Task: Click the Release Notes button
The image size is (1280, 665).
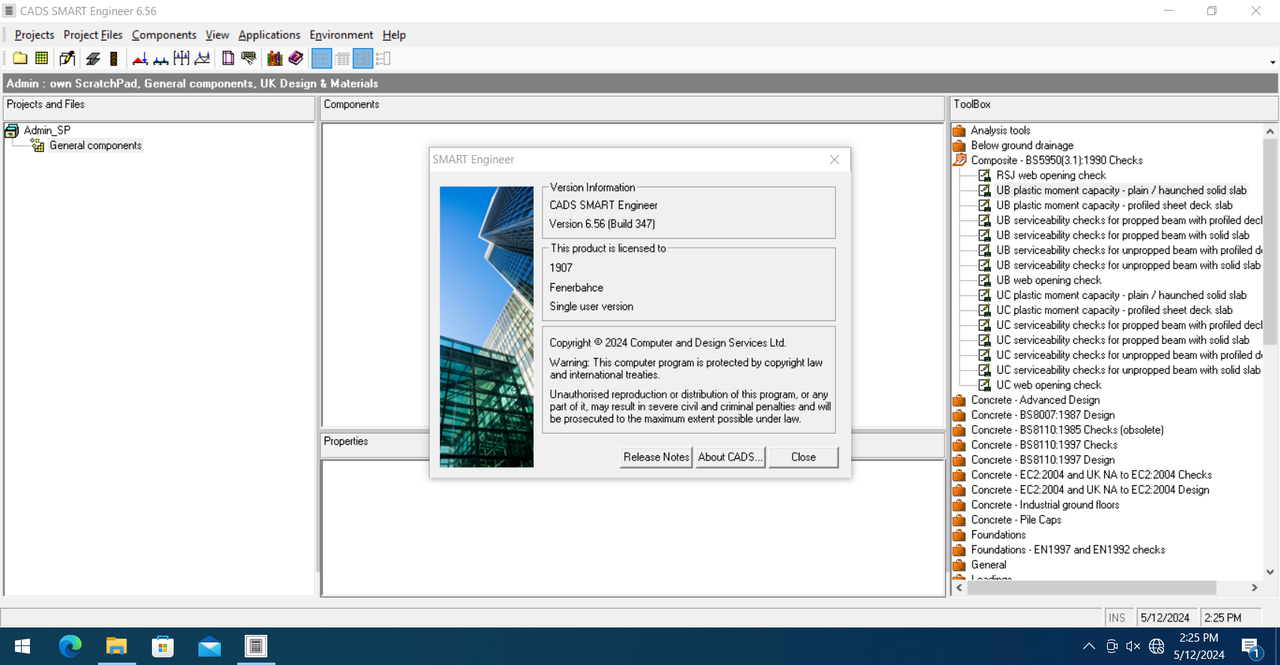Action: pyautogui.click(x=656, y=457)
